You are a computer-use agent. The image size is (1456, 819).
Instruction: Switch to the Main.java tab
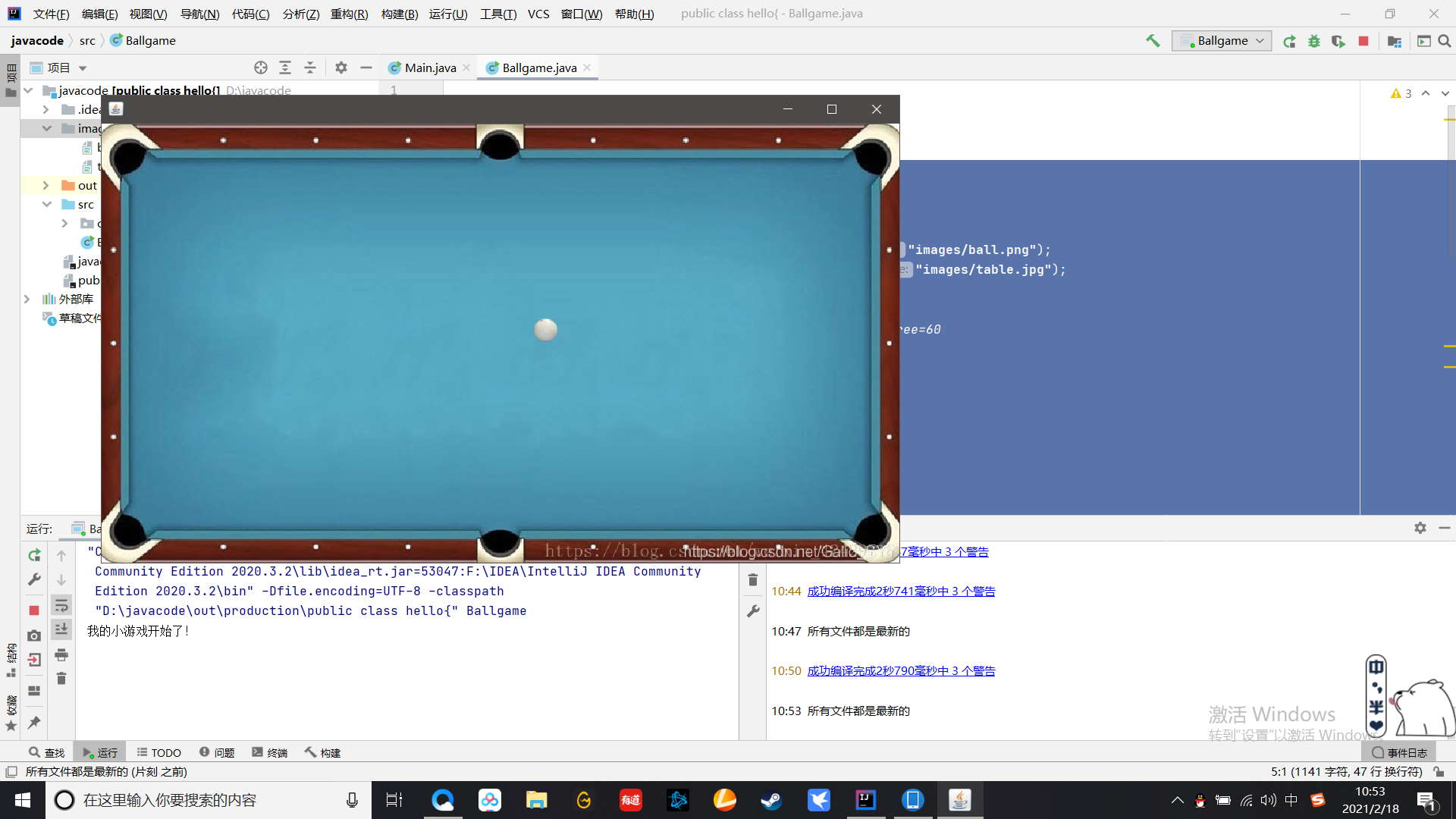(x=430, y=67)
